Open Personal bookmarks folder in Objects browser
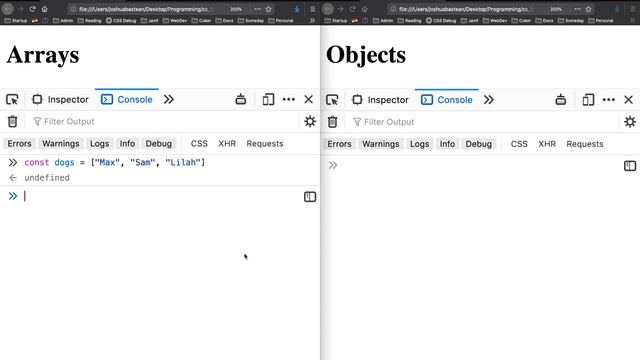Image resolution: width=640 pixels, height=360 pixels. pyautogui.click(x=601, y=20)
